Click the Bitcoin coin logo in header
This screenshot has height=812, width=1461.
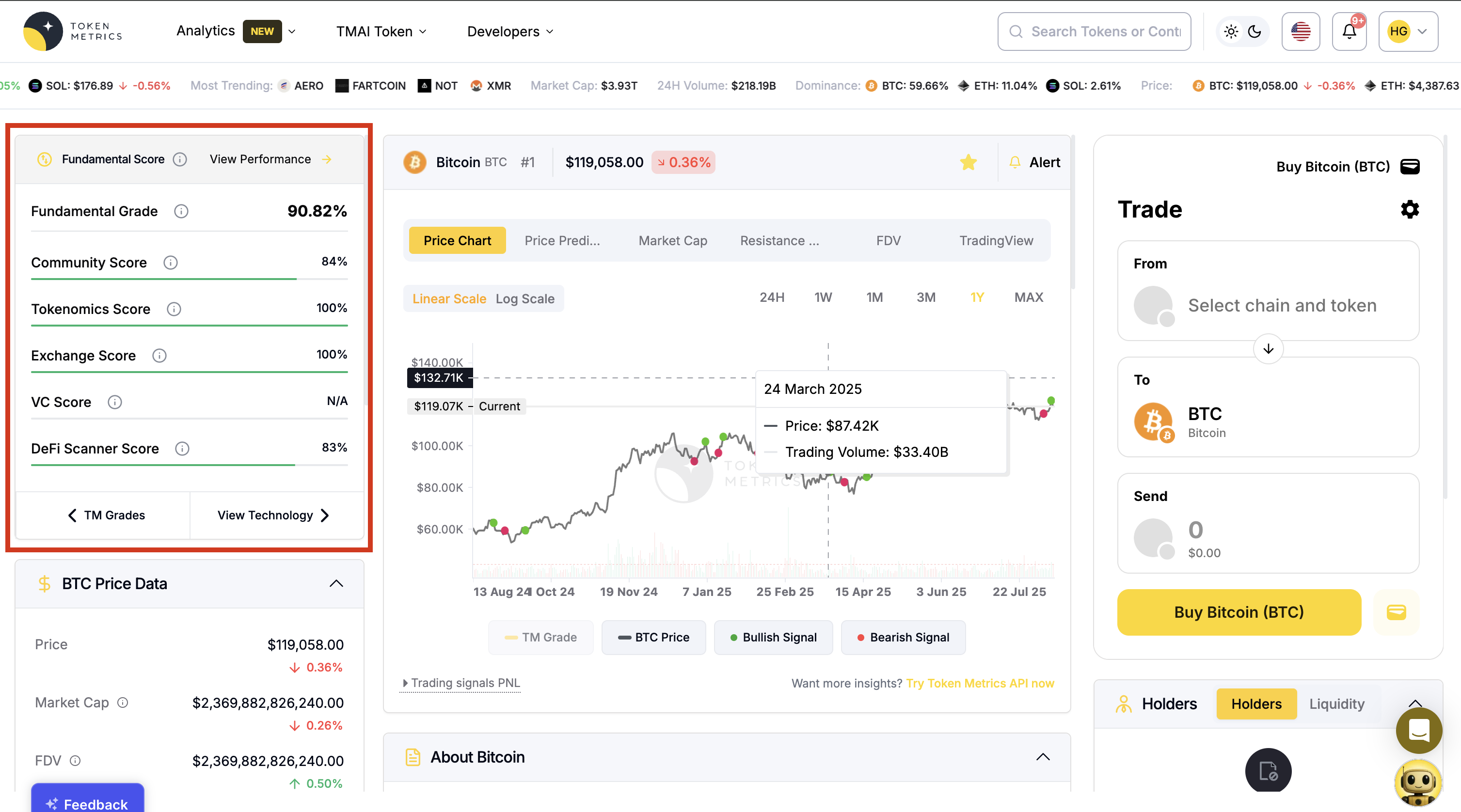pyautogui.click(x=414, y=162)
